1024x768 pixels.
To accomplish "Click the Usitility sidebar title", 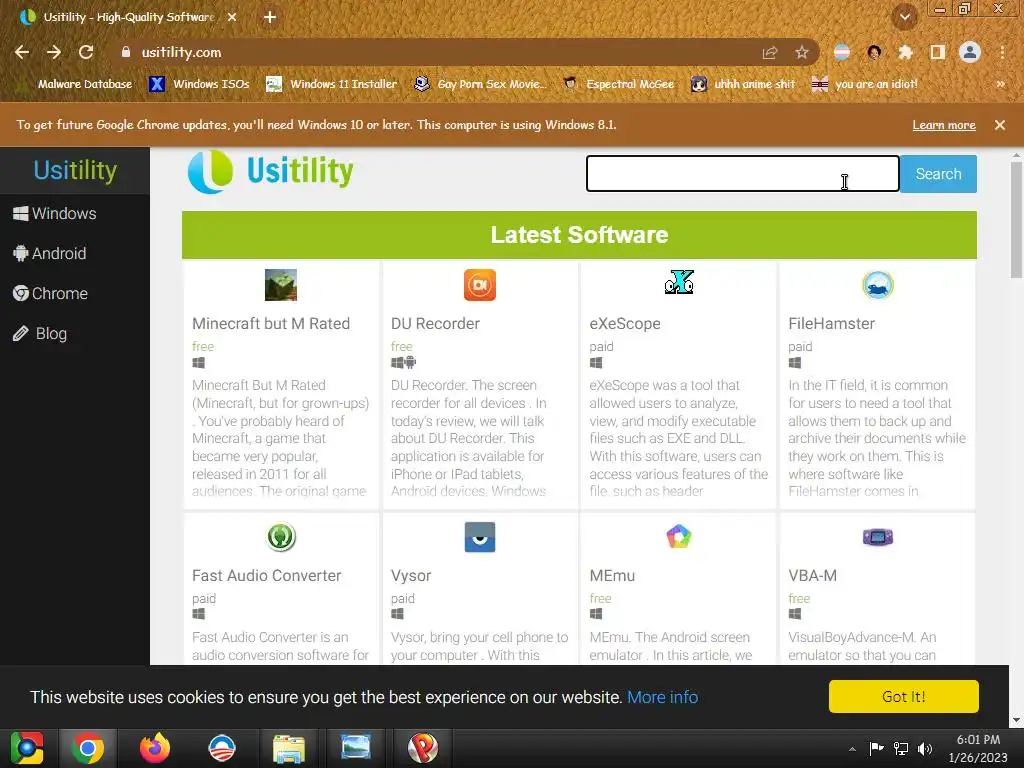I will 75,170.
